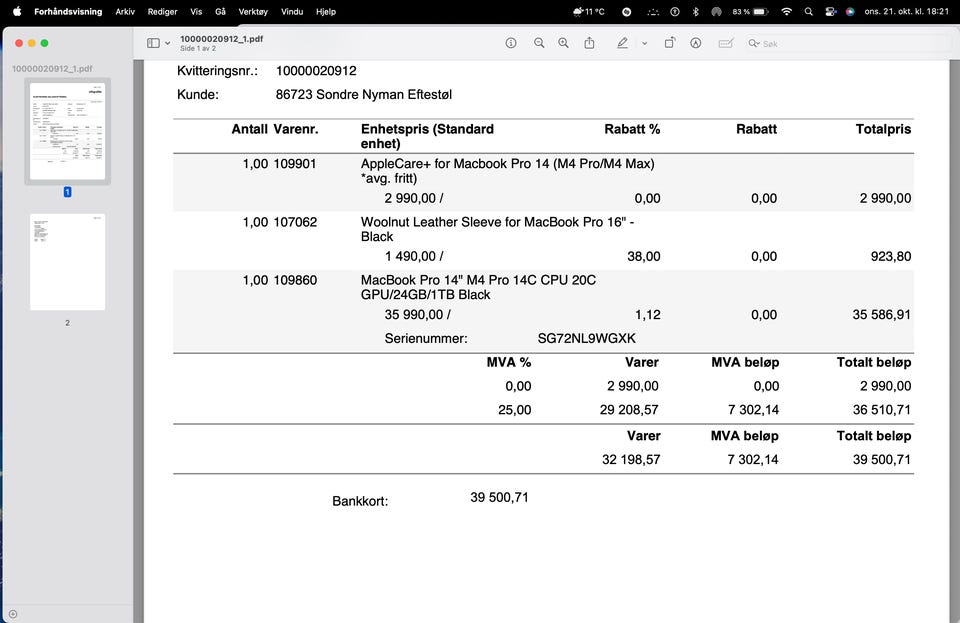Zoom in on the PDF page

[x=563, y=43]
